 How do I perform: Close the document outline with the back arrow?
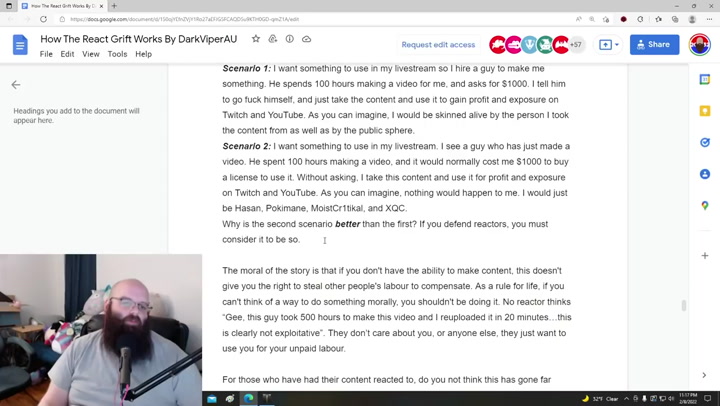pyautogui.click(x=16, y=85)
